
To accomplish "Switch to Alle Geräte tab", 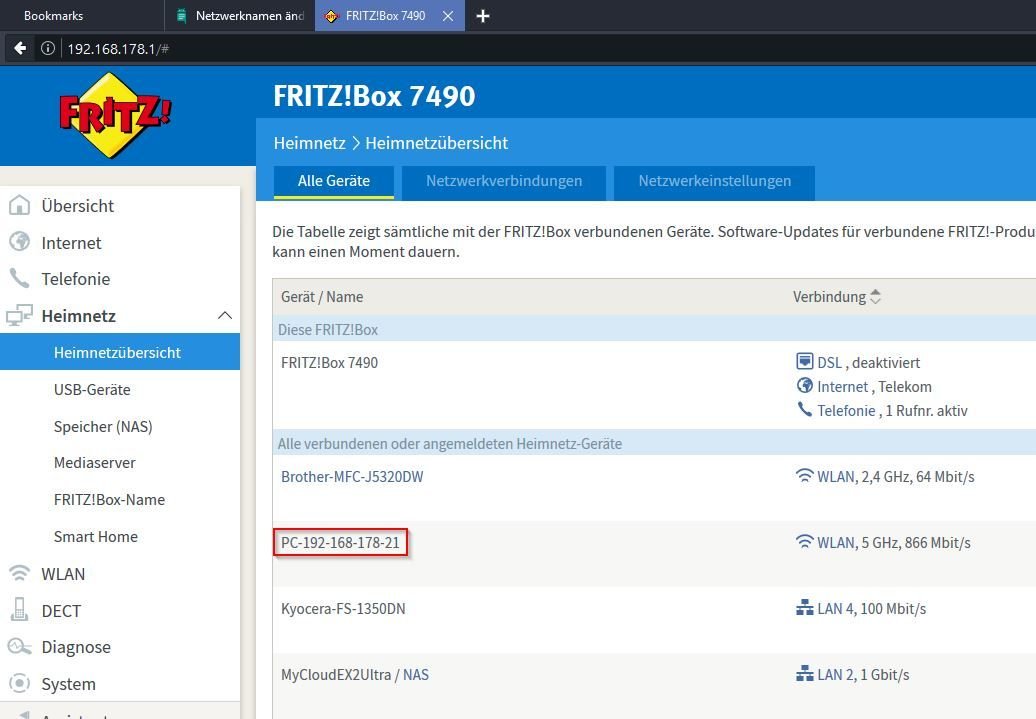I will pyautogui.click(x=334, y=182).
